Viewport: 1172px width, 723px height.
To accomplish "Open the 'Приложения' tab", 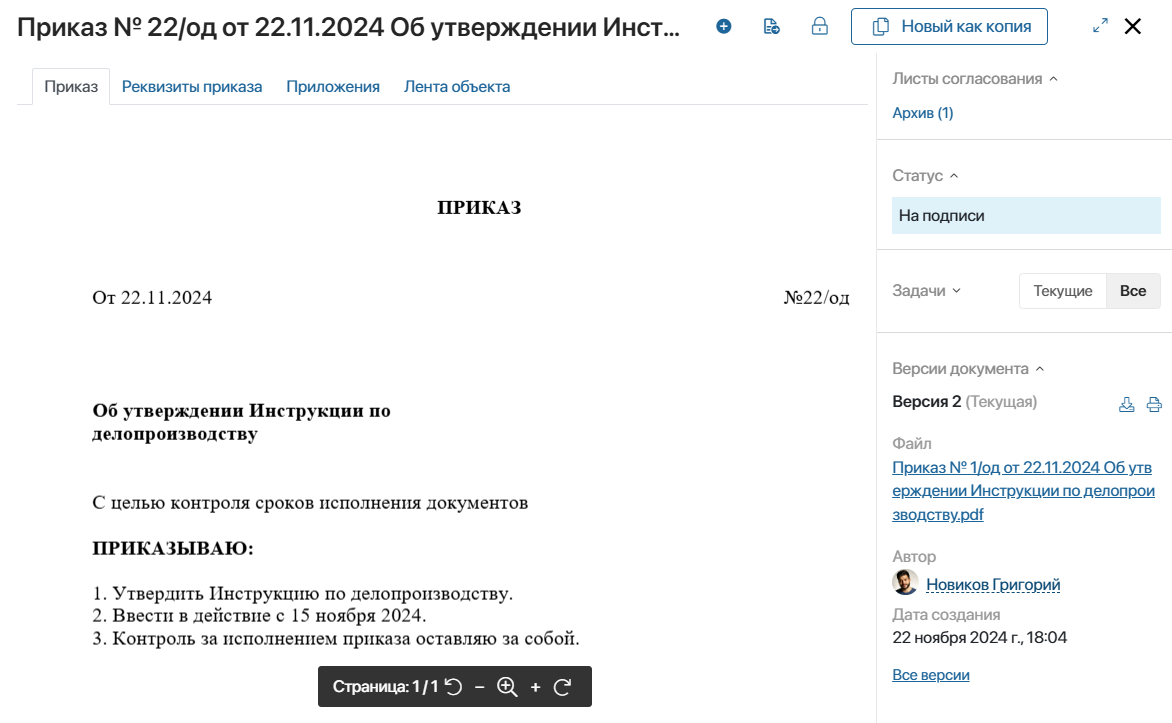I will [x=333, y=87].
